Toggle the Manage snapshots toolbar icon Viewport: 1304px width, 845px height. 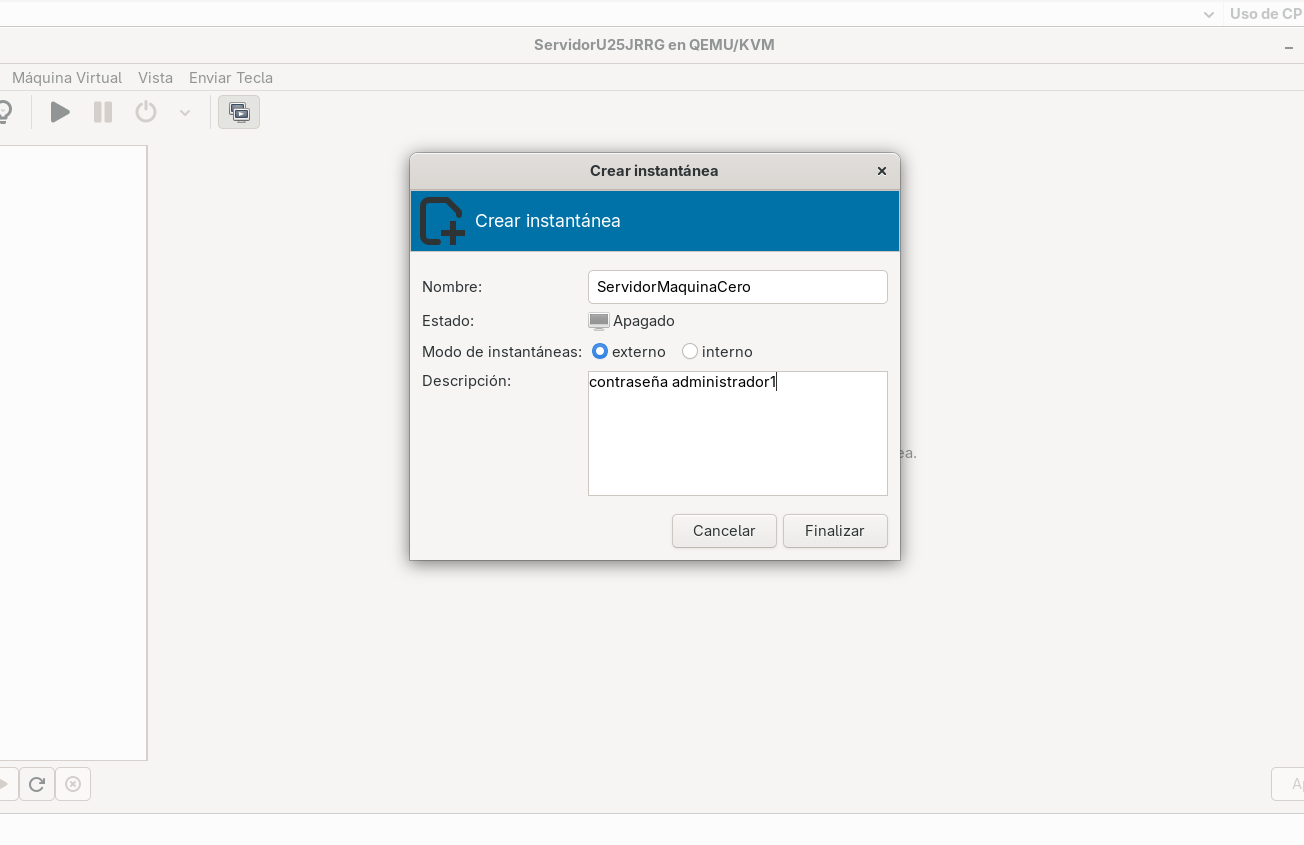coord(240,112)
